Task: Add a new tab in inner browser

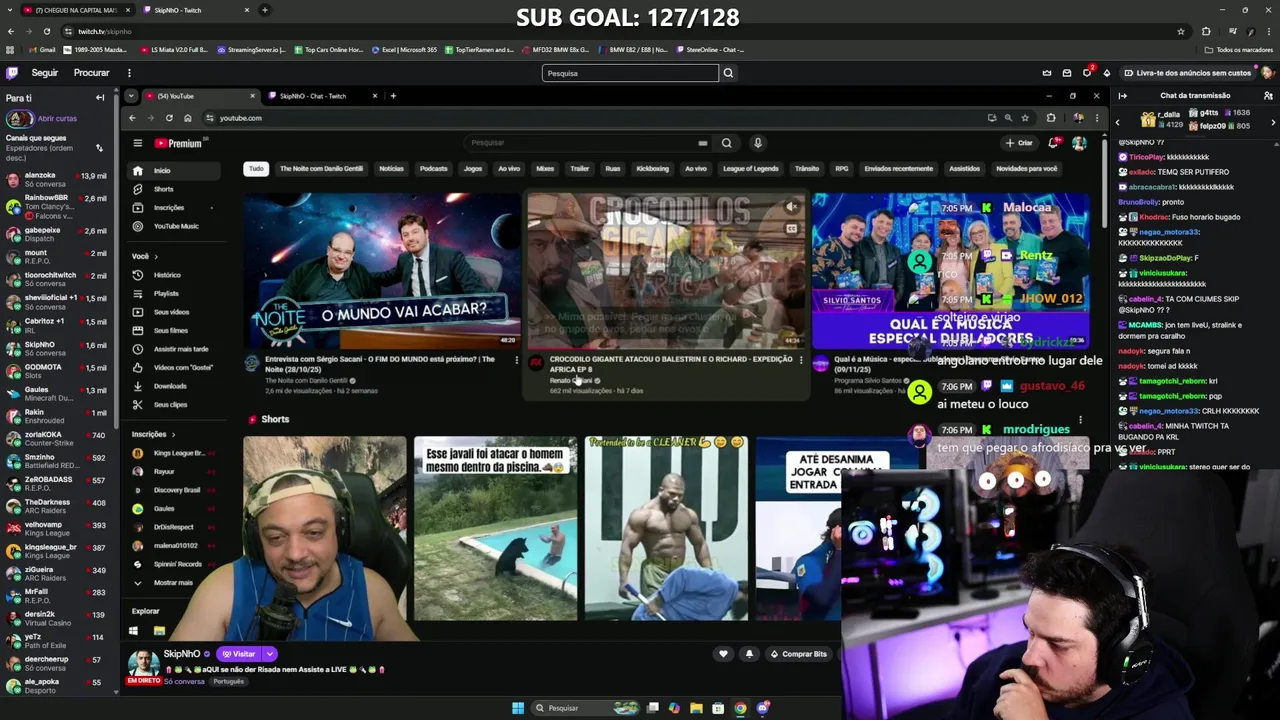Action: pos(393,96)
